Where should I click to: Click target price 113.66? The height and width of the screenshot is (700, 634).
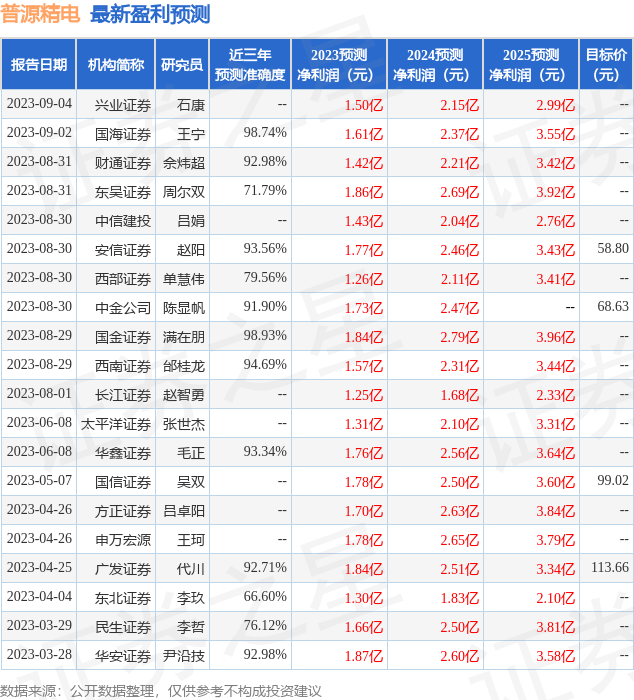pos(610,567)
